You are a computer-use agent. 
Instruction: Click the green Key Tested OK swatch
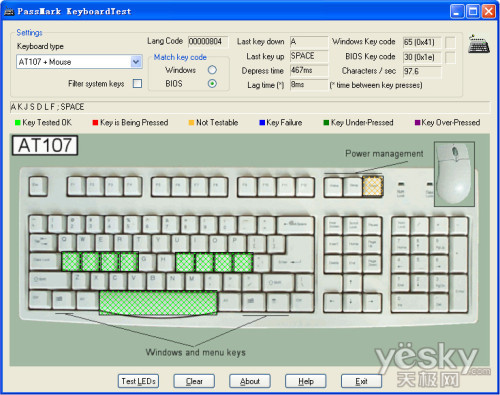click(18, 123)
